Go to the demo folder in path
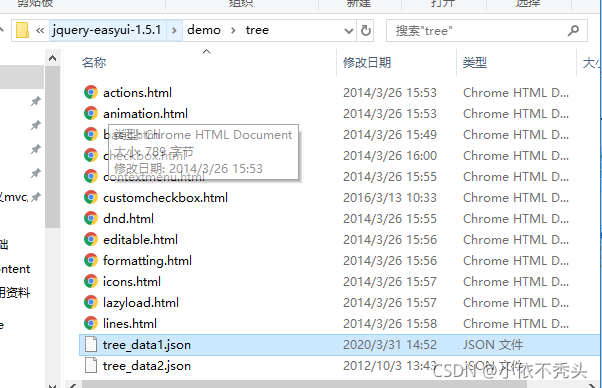The height and width of the screenshot is (388, 602). 204,30
